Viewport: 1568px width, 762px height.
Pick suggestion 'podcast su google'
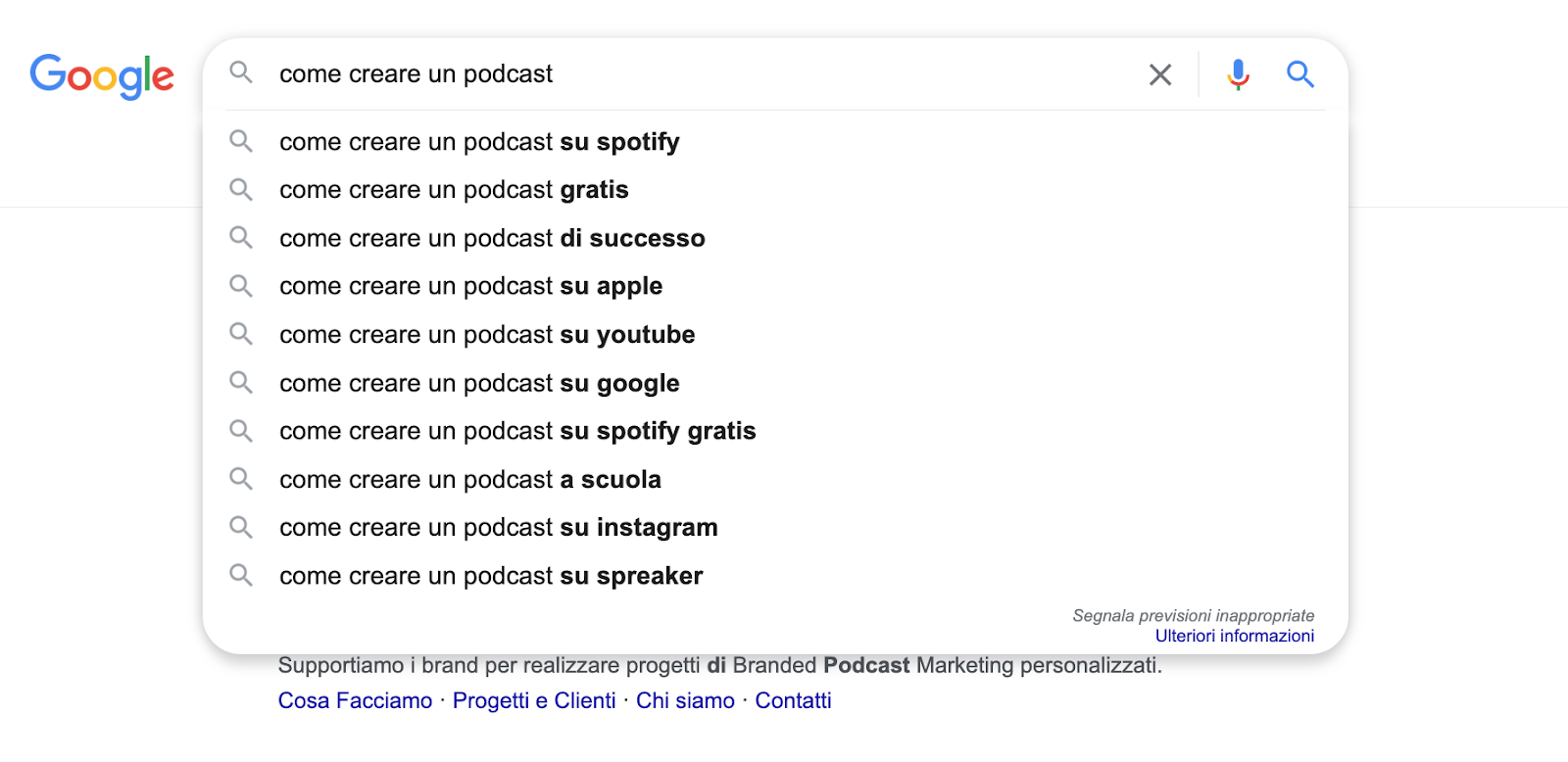click(775, 383)
